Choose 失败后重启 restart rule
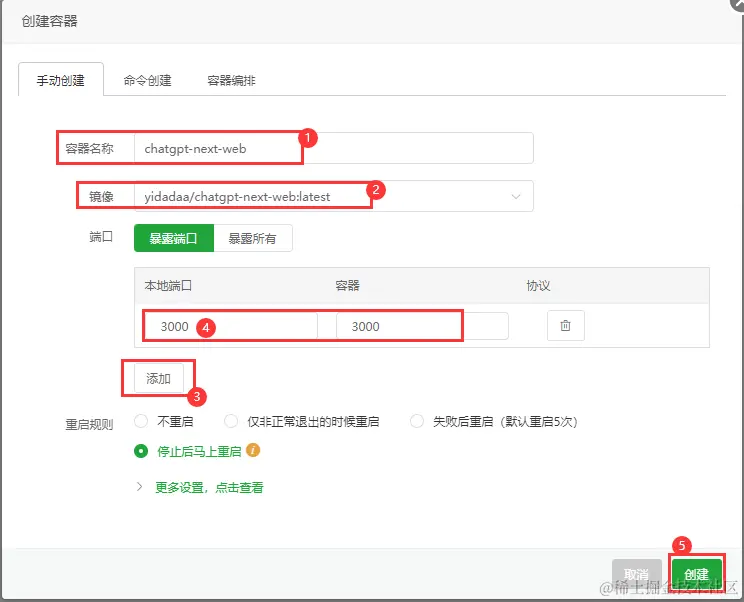Image resolution: width=744 pixels, height=602 pixels. (x=417, y=421)
